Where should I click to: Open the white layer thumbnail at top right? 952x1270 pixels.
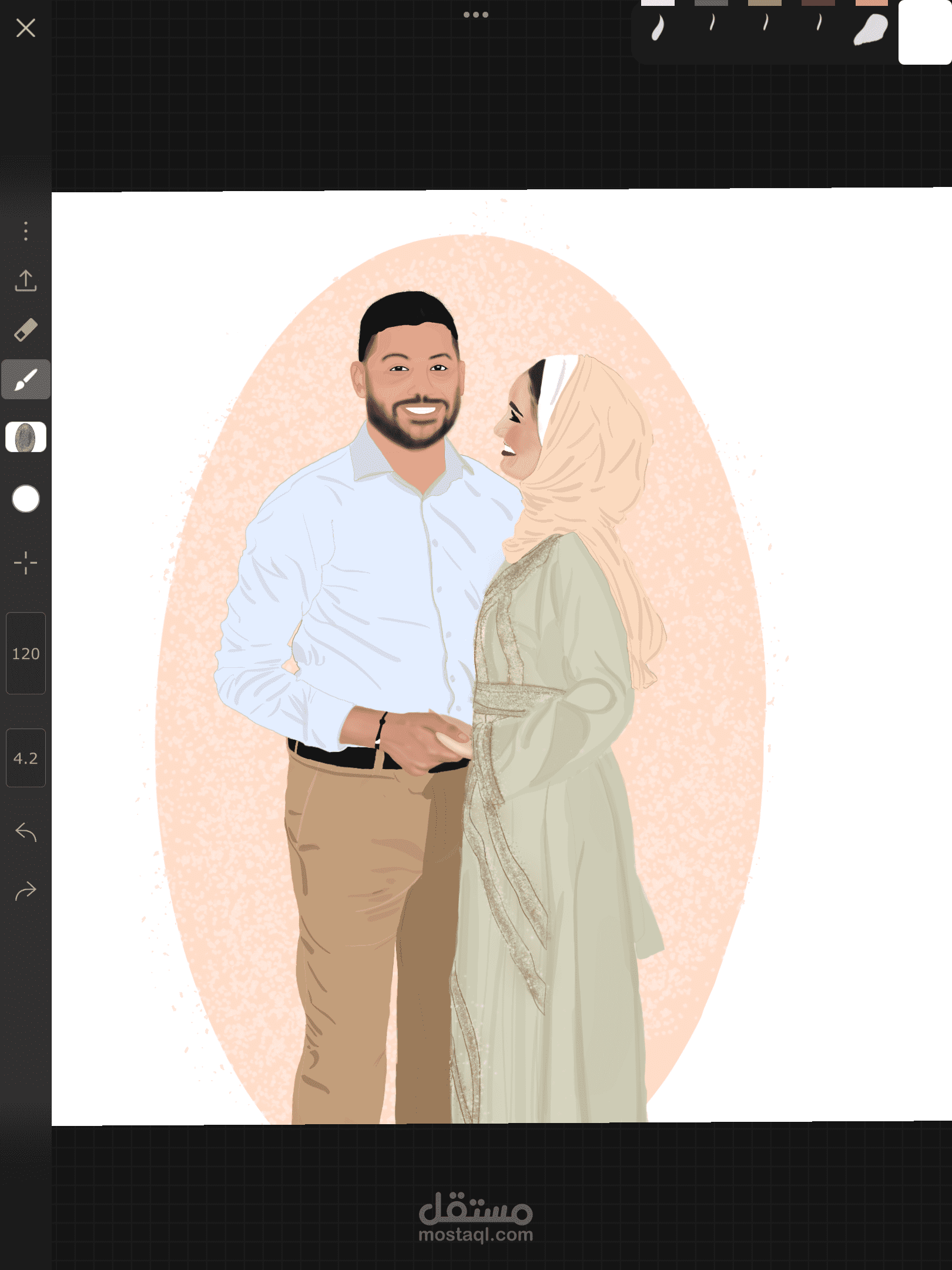[925, 32]
